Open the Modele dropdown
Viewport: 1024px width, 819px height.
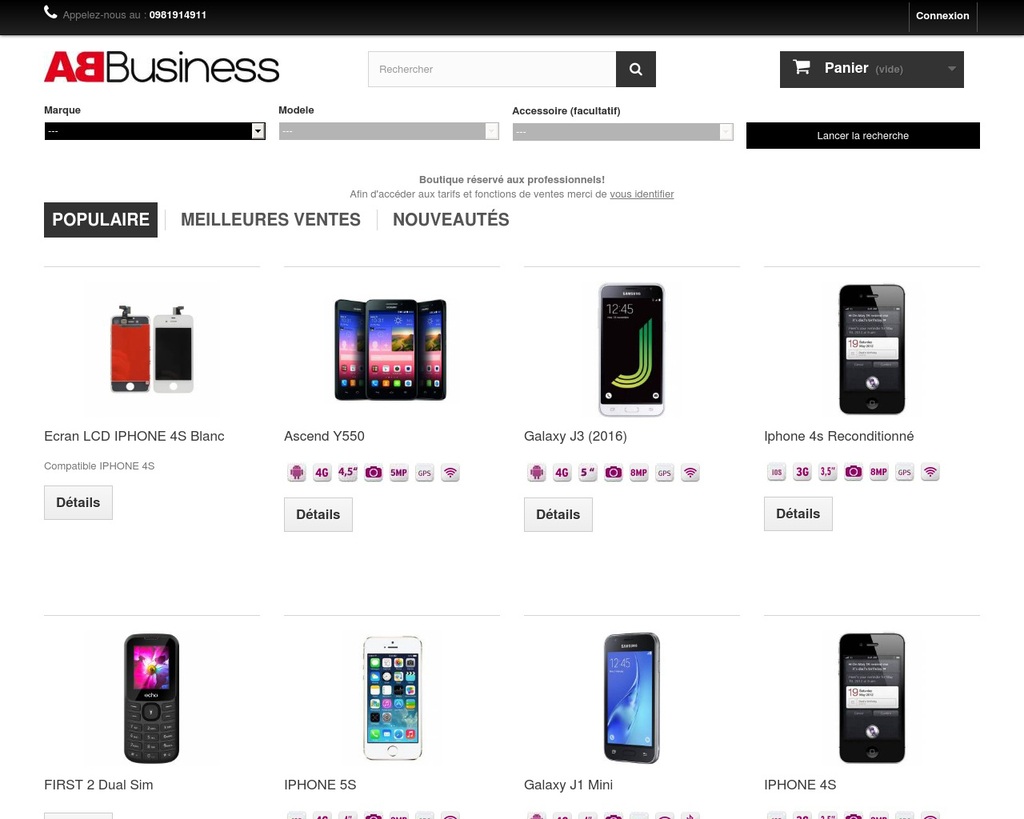pyautogui.click(x=389, y=131)
